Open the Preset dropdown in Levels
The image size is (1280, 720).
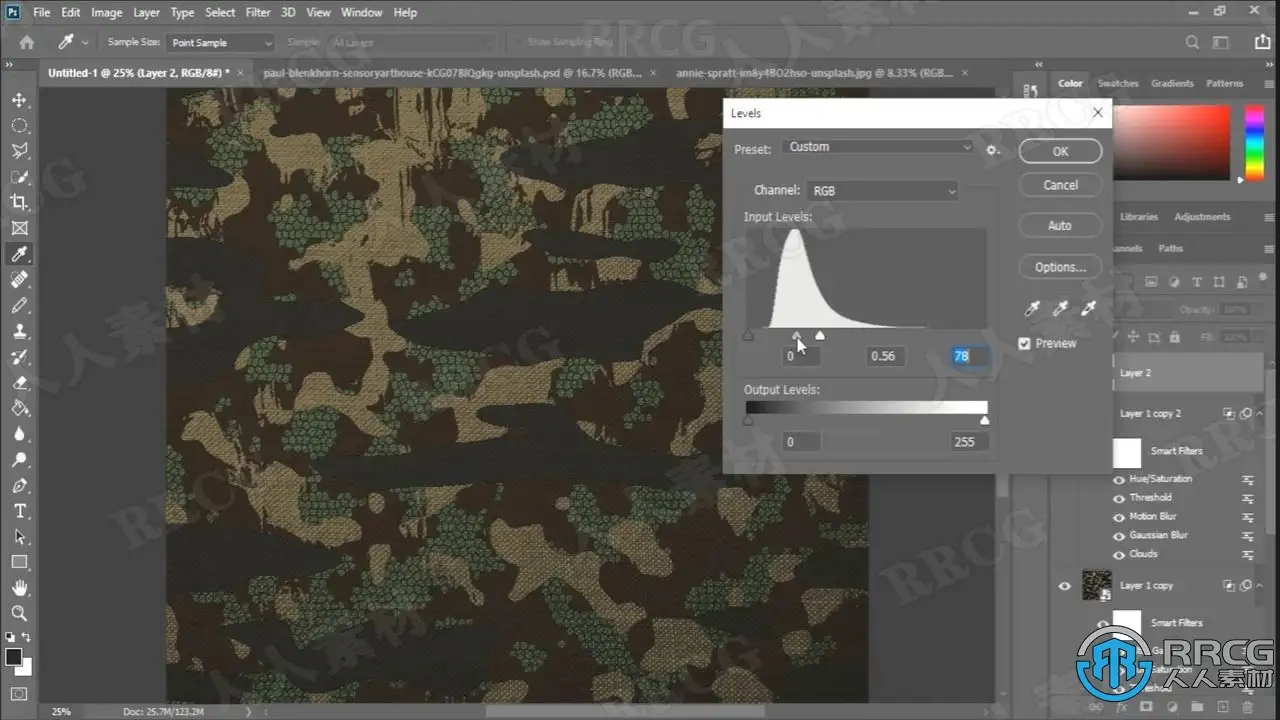point(879,147)
